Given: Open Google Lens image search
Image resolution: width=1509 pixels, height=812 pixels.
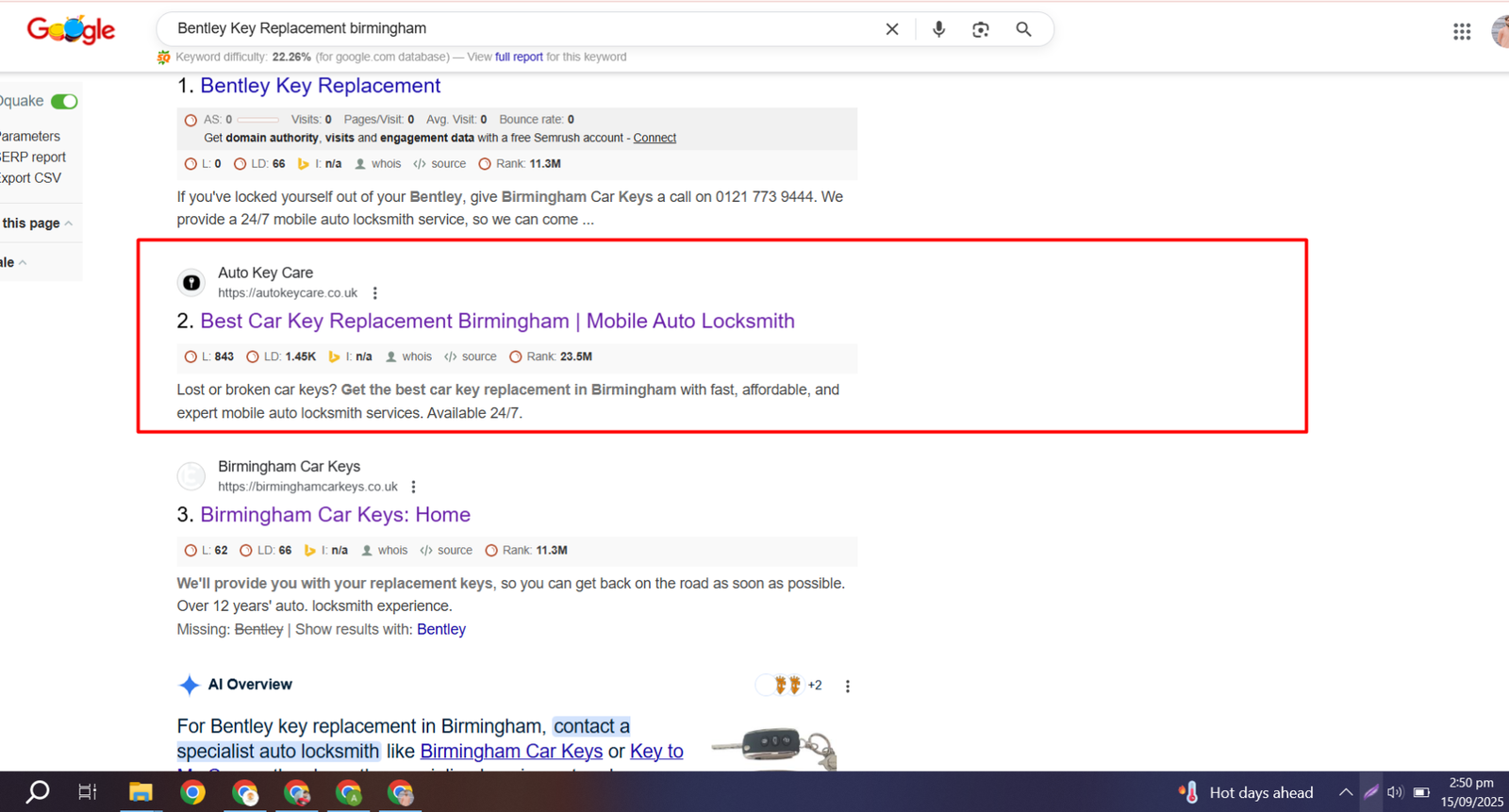Looking at the screenshot, I should [981, 29].
